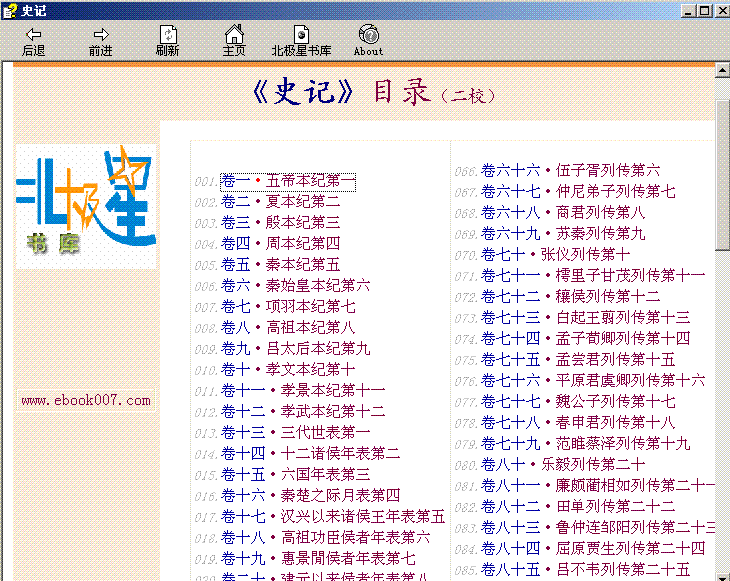Open 卷十 孝文本纪第十 chapter
730x581 pixels.
click(288, 370)
